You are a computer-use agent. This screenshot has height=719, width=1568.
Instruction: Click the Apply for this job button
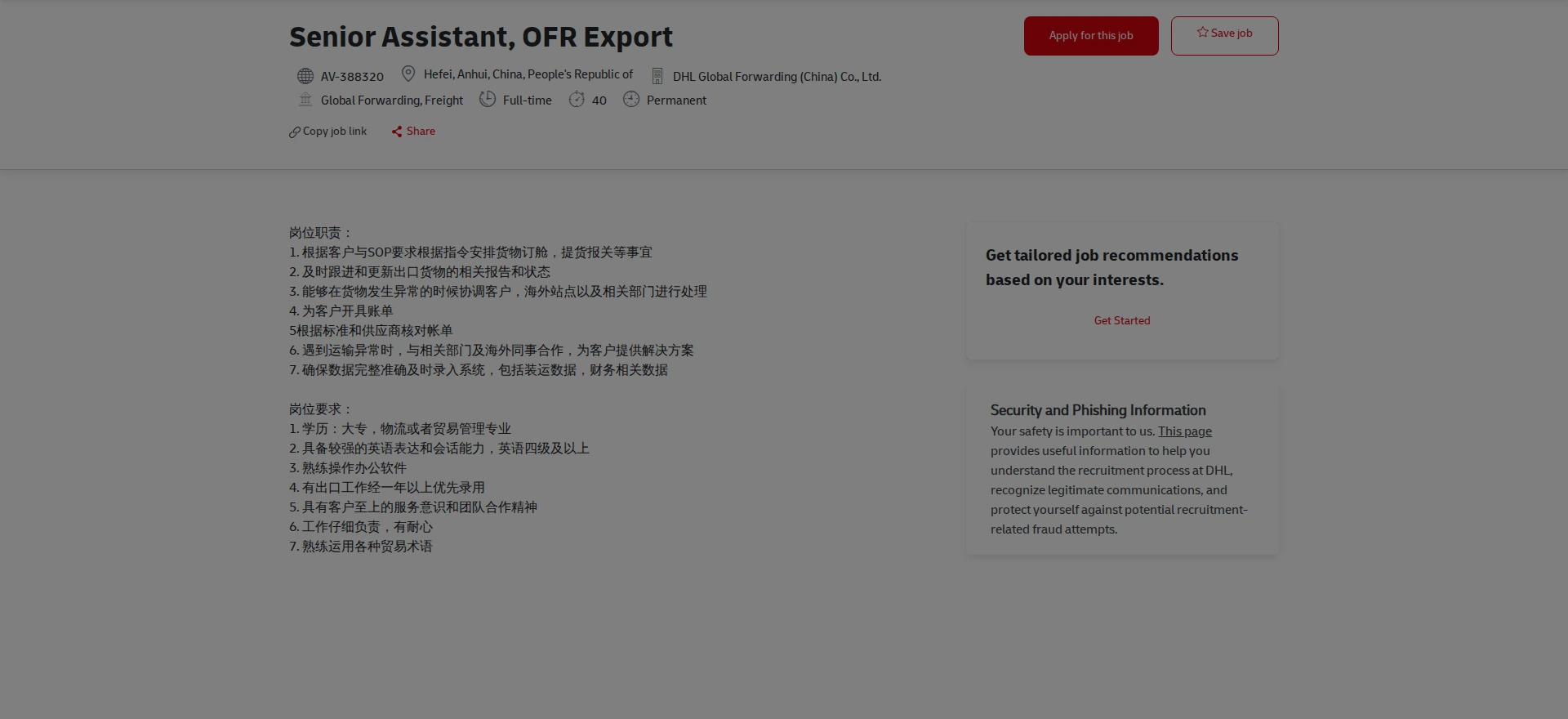[x=1091, y=36]
